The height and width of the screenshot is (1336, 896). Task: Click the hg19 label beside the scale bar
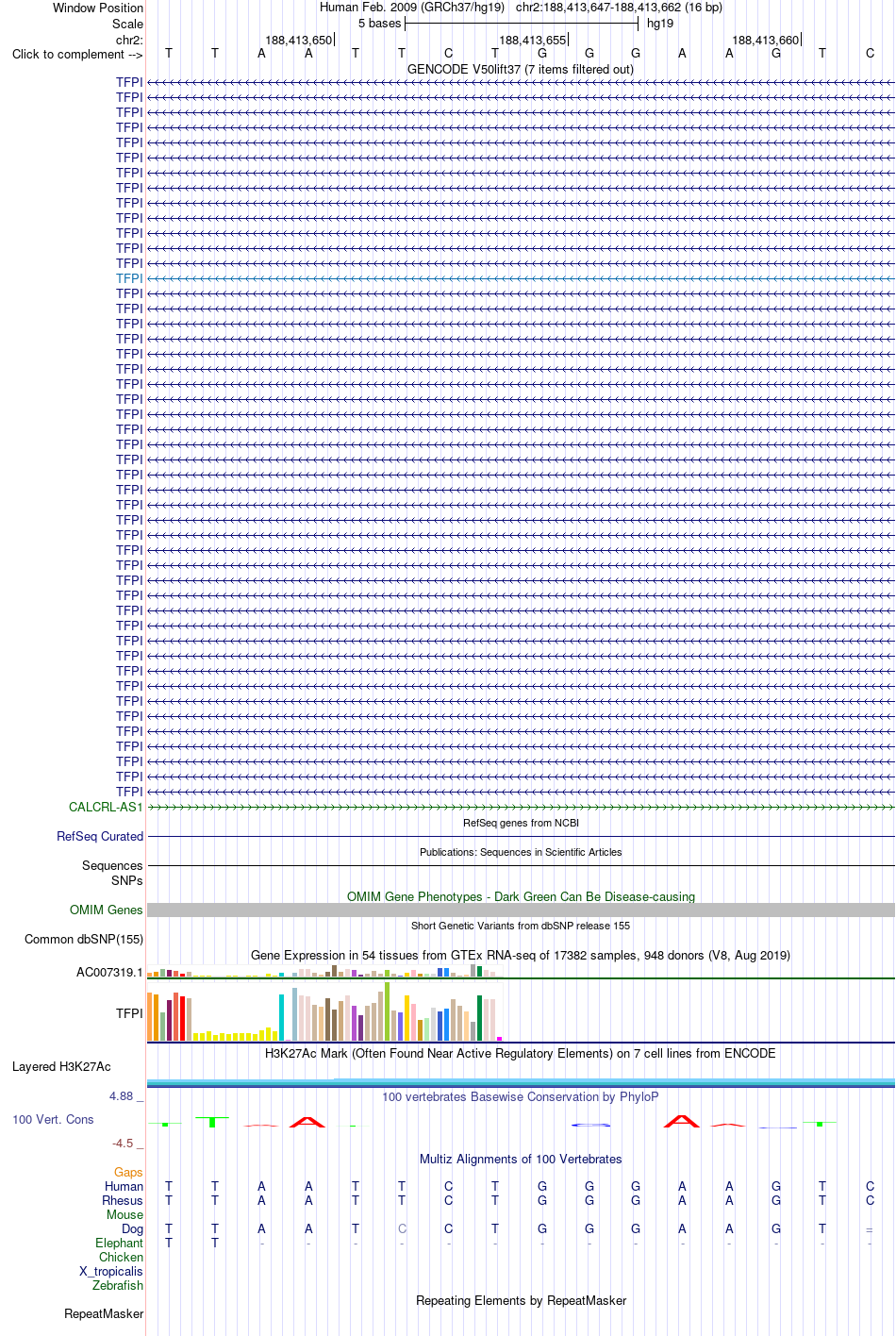[x=660, y=23]
